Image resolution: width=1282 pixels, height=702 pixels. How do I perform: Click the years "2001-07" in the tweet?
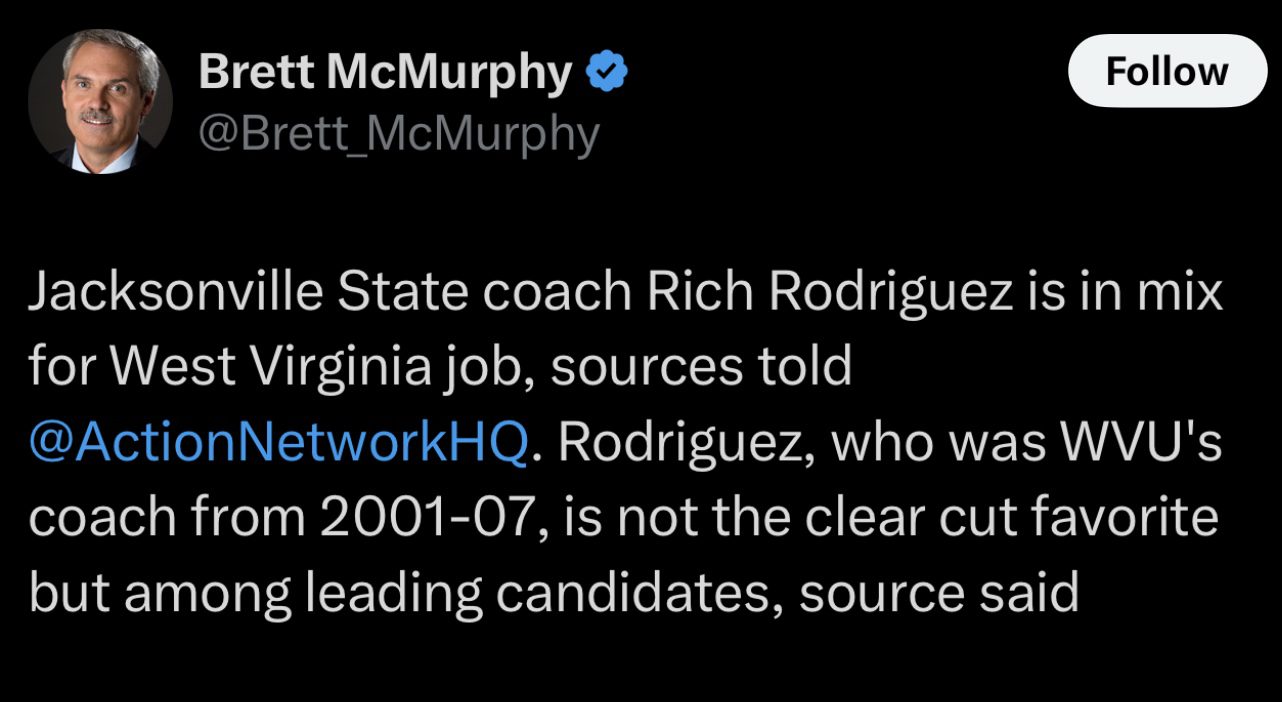(x=426, y=518)
